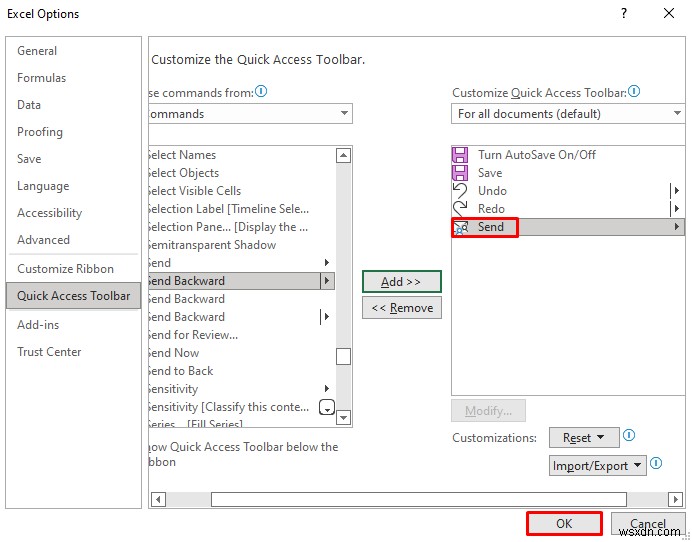Viewport: 692px width, 542px height.
Task: Click the Add >> button
Action: [401, 282]
